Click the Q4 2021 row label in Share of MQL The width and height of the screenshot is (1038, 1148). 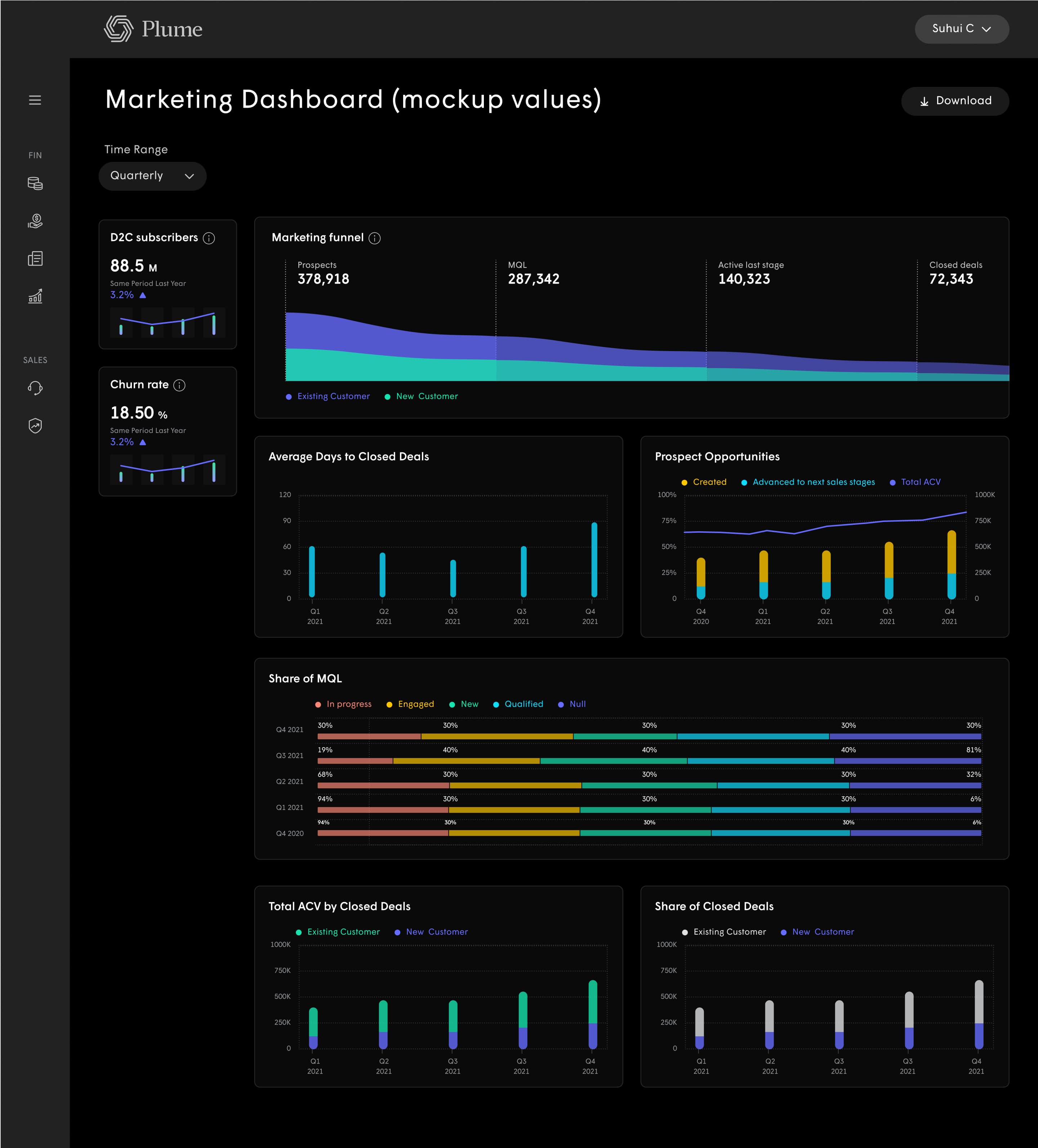(x=290, y=730)
